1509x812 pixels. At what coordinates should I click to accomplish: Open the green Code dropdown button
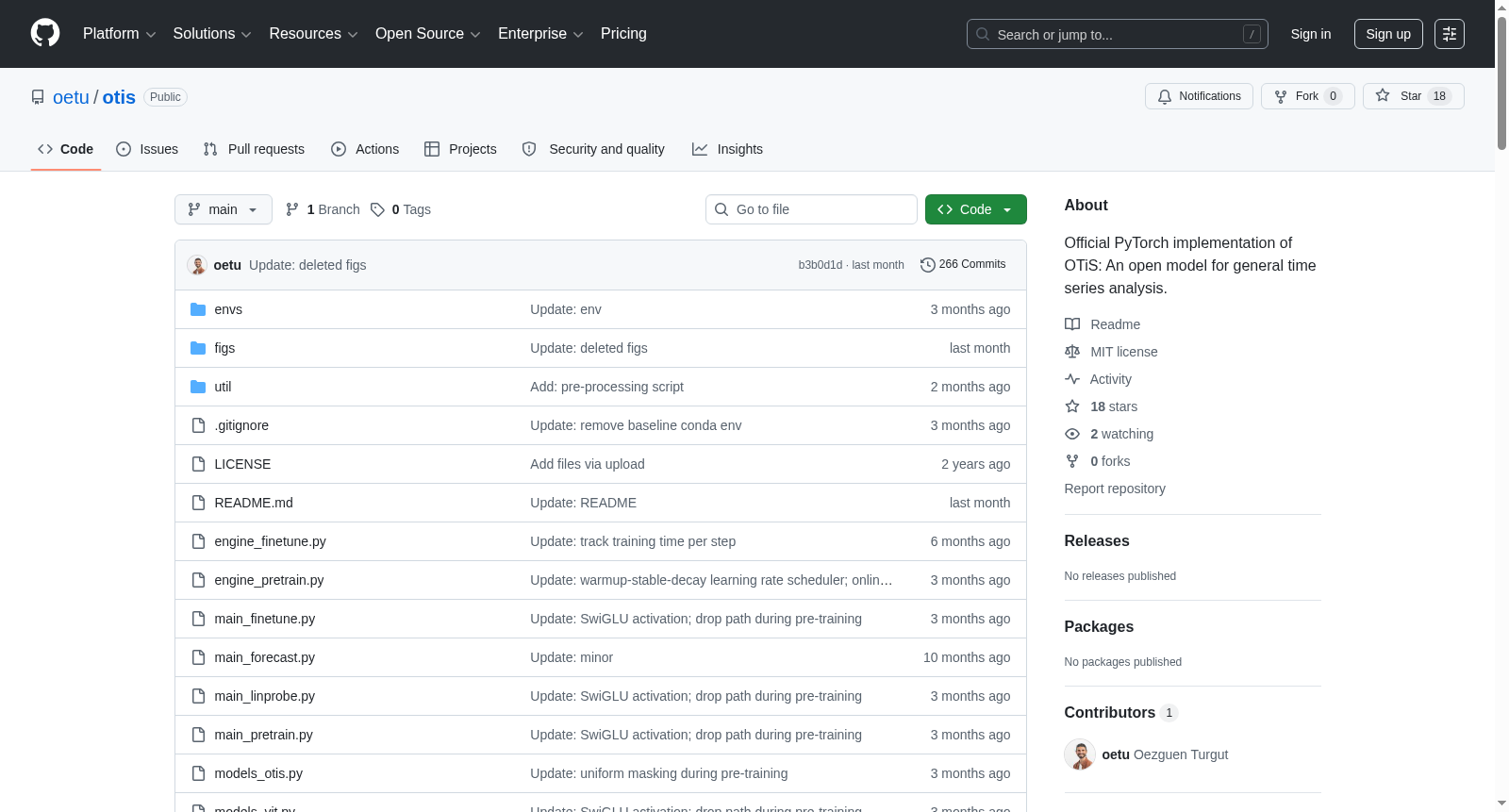click(x=976, y=209)
